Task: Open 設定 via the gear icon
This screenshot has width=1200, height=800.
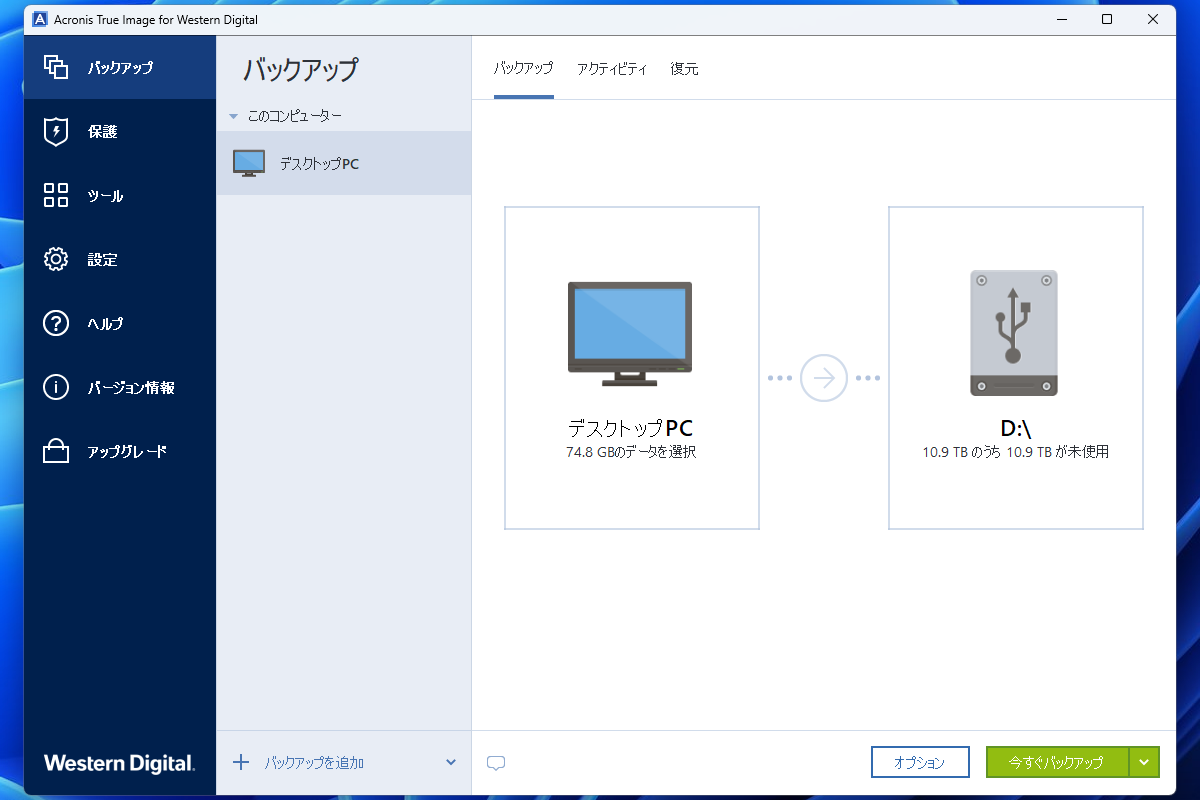Action: tap(56, 259)
